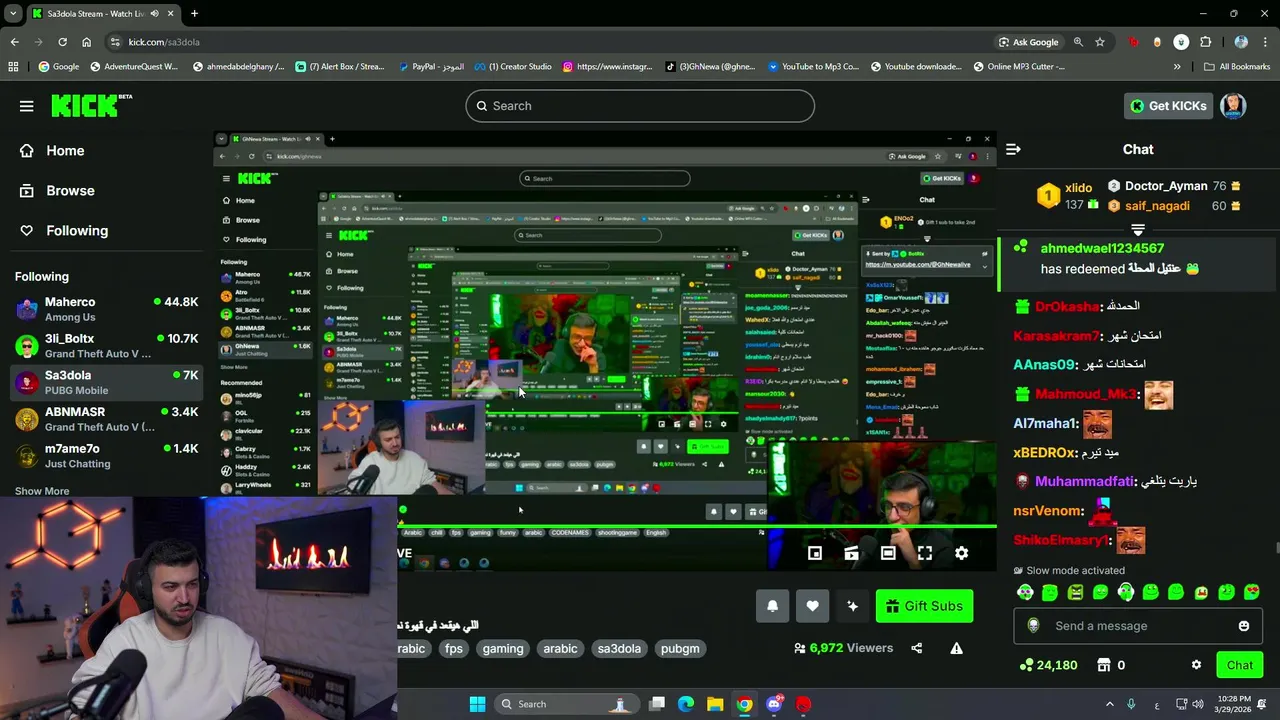This screenshot has width=1280, height=720.
Task: Open the pubgm tag link
Action: point(680,649)
